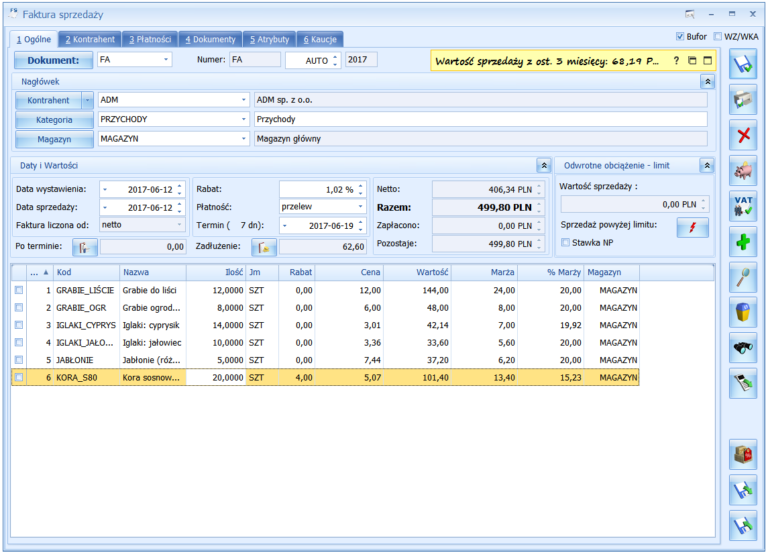Sort the table by Kod column header
Screen dimensions: 768x555
coord(87,272)
